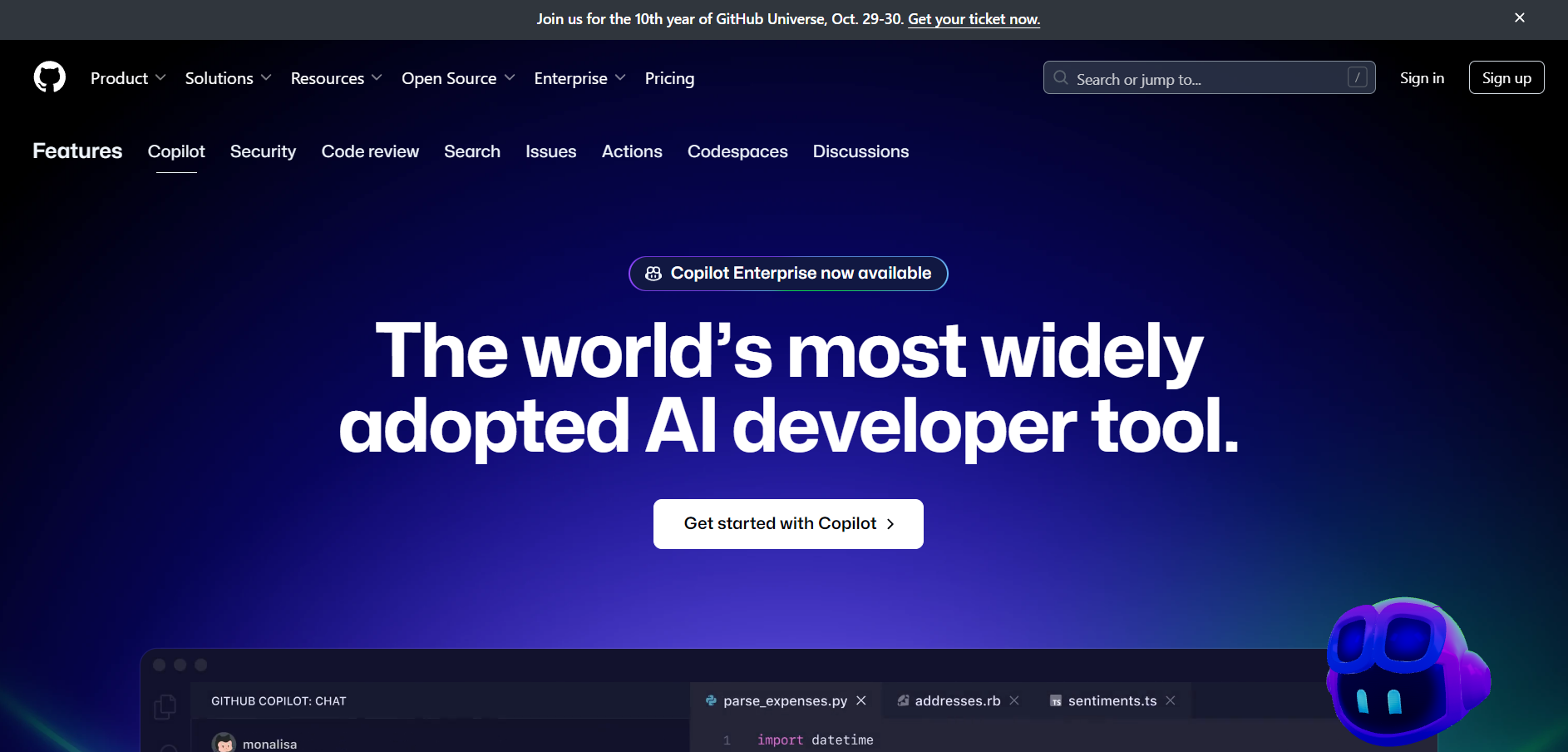Close the parse_expenses.py editor tab

[861, 700]
